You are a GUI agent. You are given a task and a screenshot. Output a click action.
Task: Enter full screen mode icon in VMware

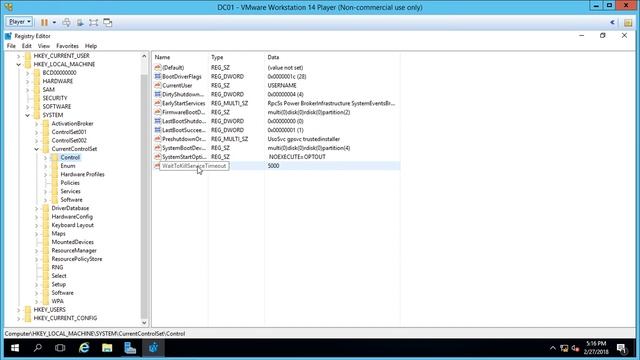[x=93, y=22]
